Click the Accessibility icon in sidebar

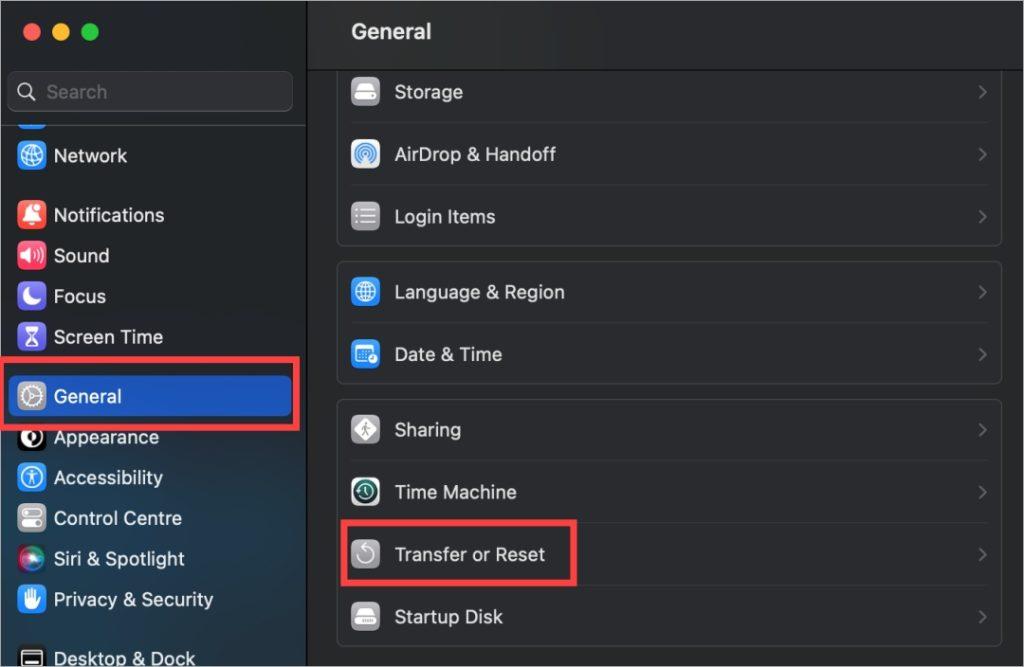coord(31,478)
